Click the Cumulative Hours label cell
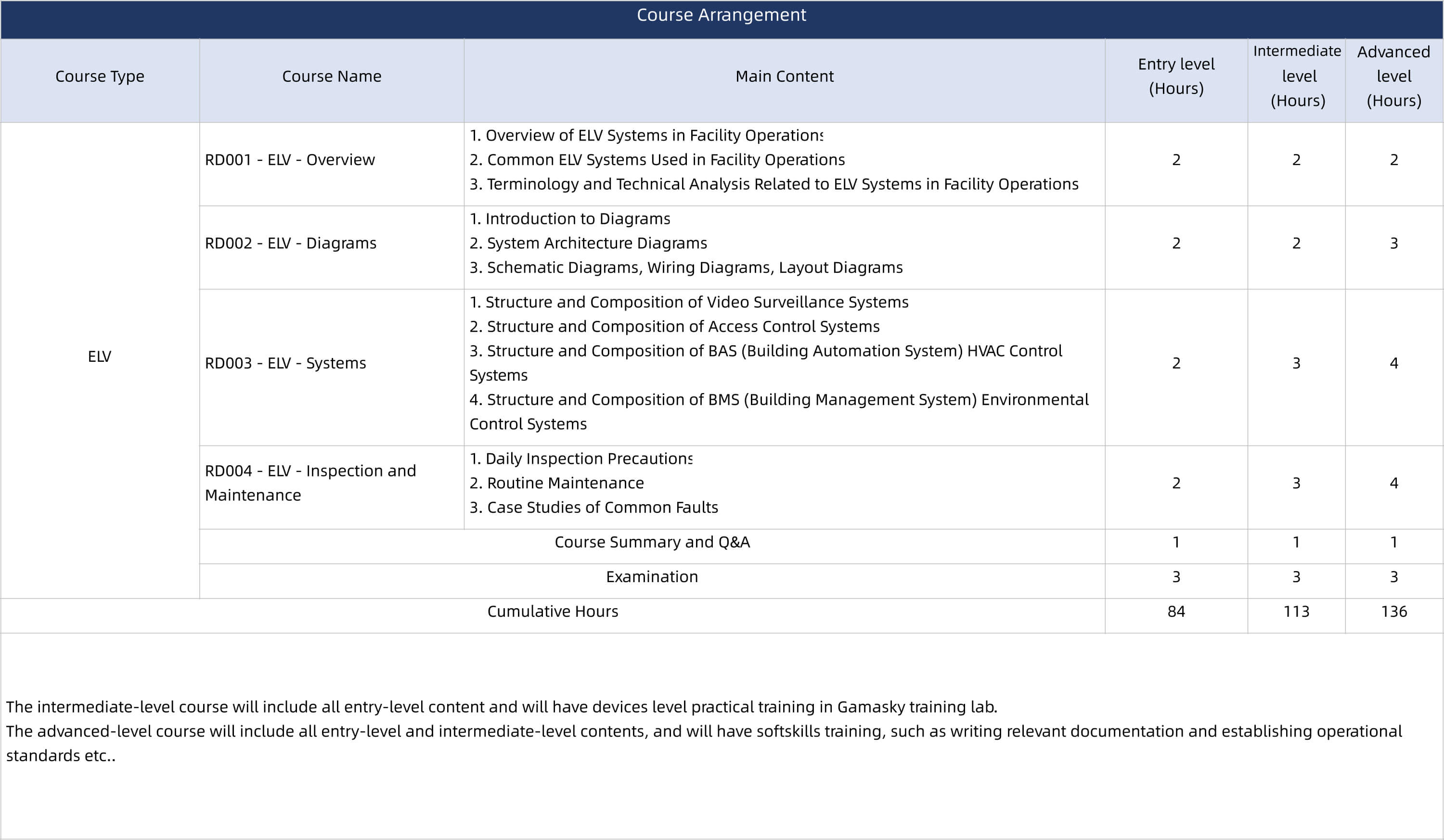The width and height of the screenshot is (1444, 840). [x=553, y=611]
